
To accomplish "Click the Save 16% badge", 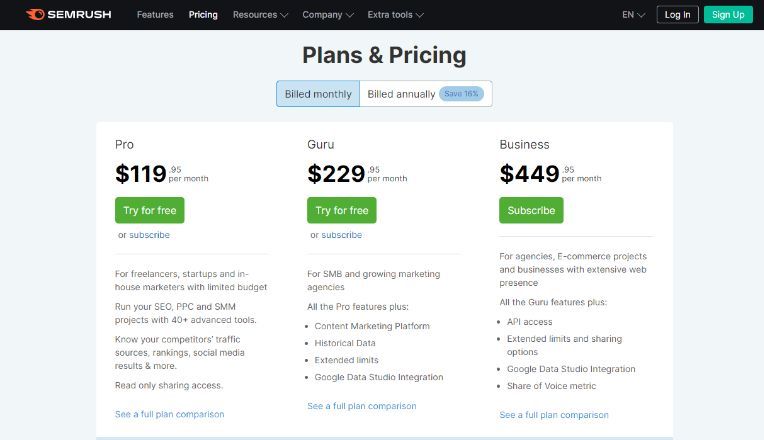I will point(461,94).
